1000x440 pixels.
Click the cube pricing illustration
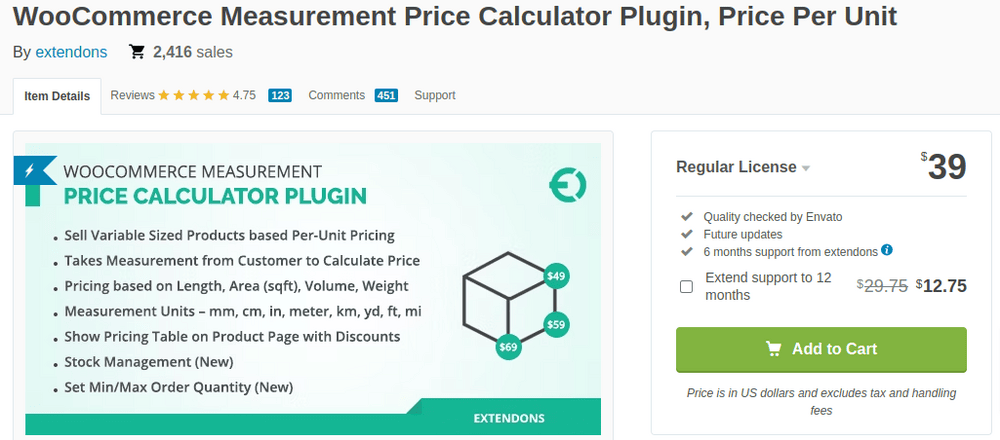click(503, 299)
